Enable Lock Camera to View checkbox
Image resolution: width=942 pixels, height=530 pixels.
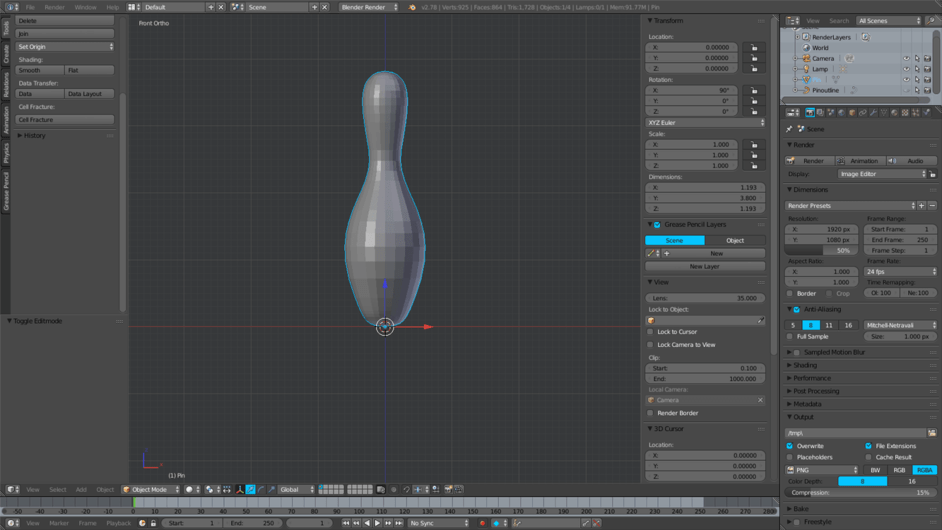pos(650,345)
